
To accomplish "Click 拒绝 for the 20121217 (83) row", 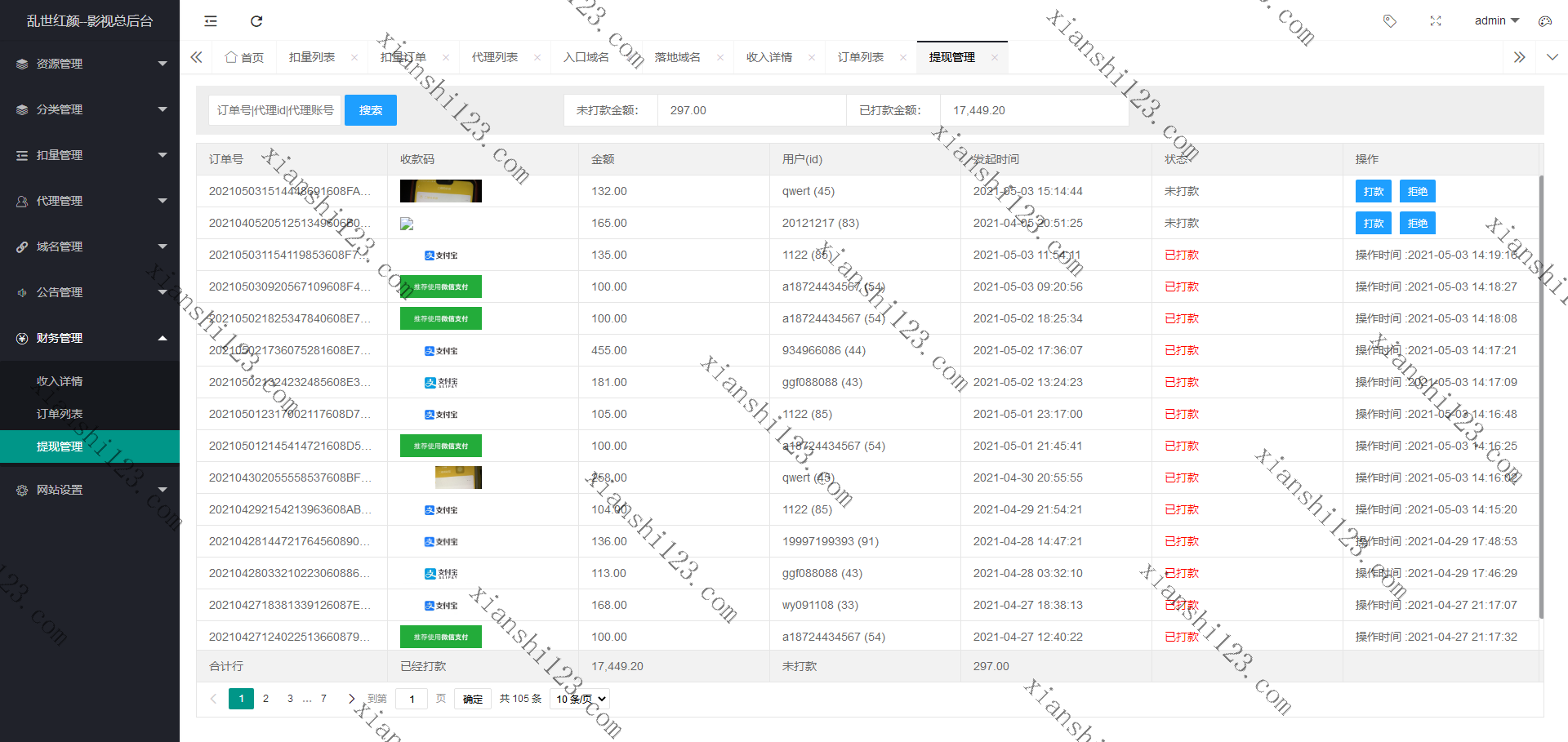I will coord(1418,223).
